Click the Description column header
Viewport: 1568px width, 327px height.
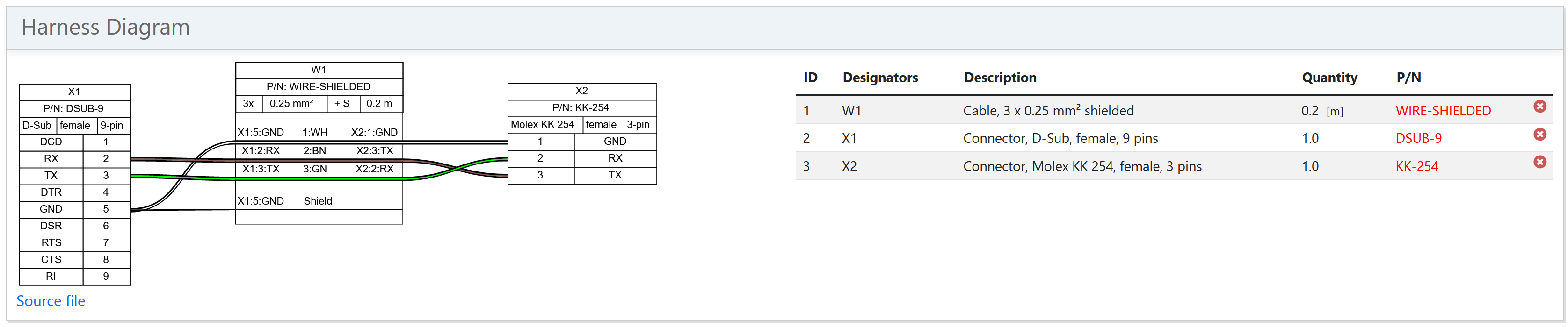[1000, 78]
